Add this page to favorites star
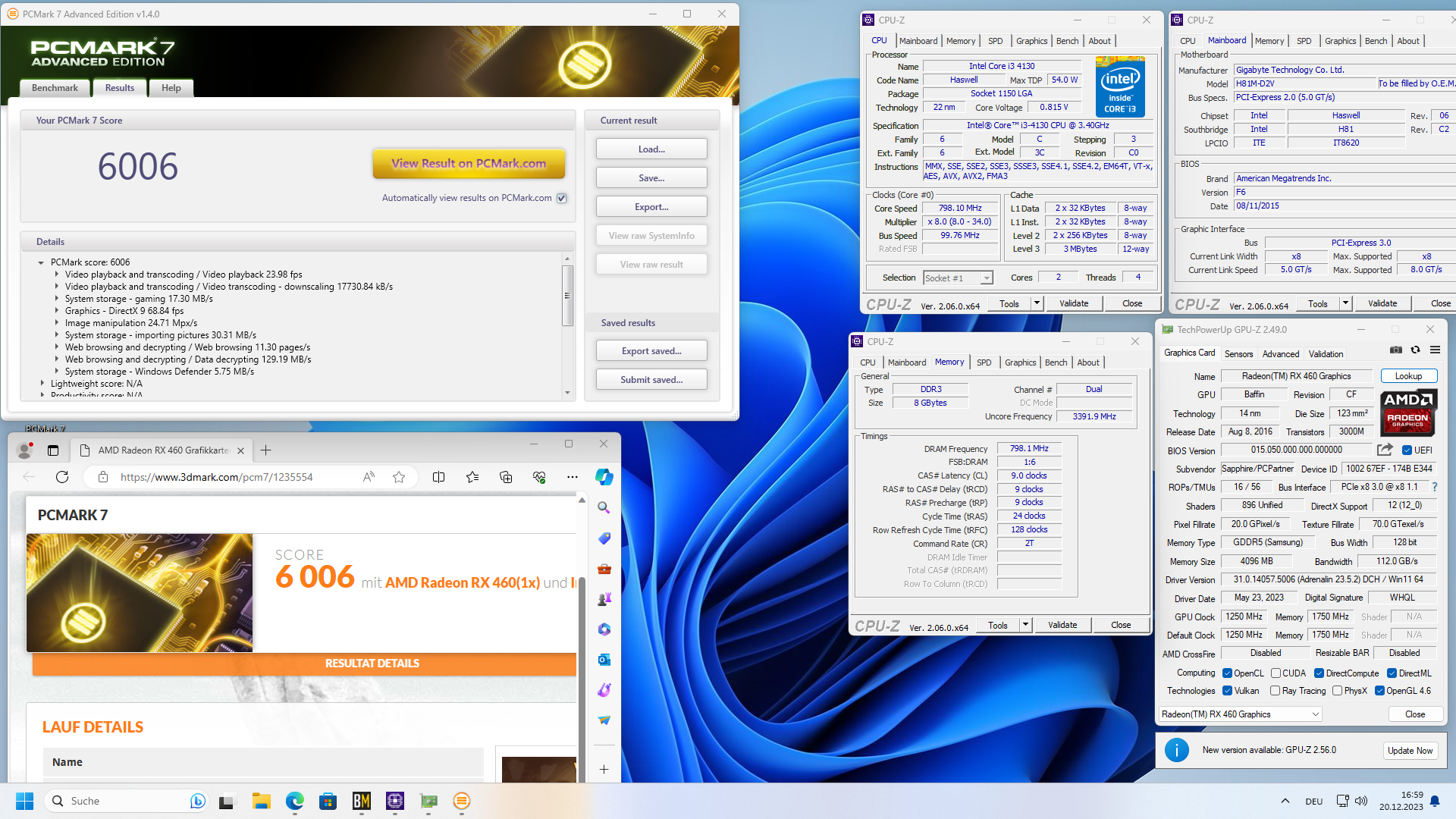Image resolution: width=1456 pixels, height=819 pixels. click(x=399, y=477)
